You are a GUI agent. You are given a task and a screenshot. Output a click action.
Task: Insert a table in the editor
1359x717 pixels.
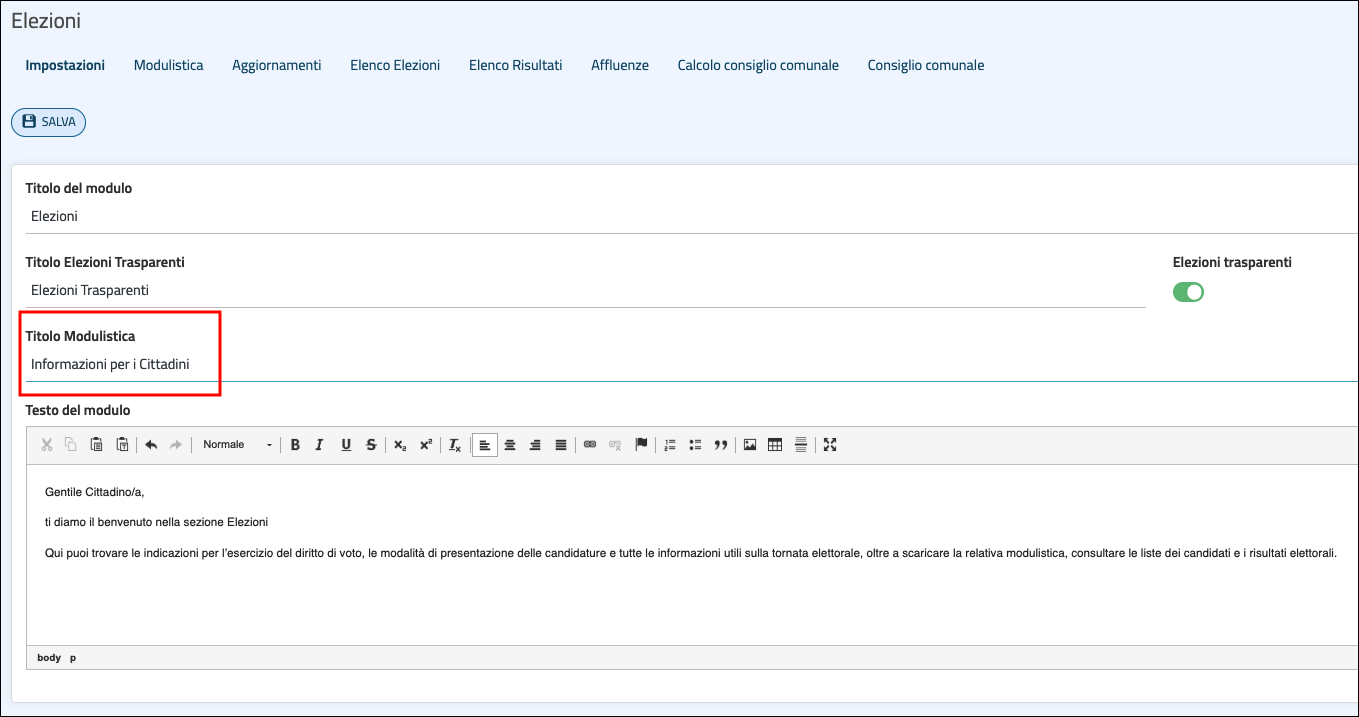[775, 445]
